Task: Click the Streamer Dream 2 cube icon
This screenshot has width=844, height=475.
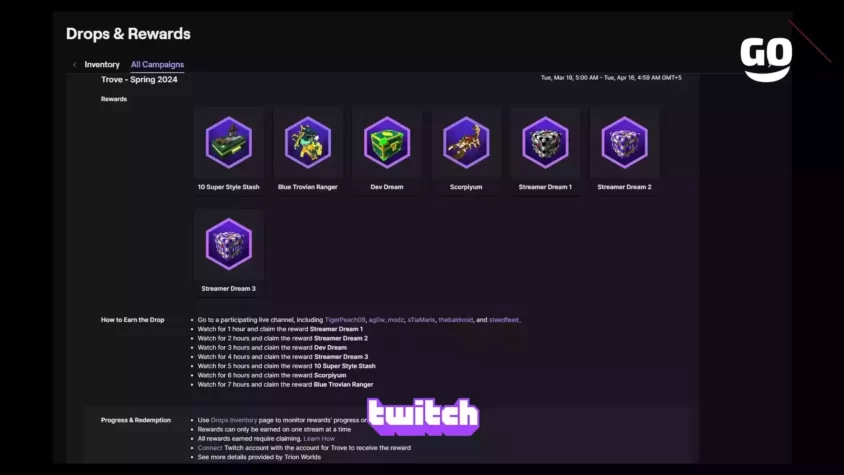Action: [624, 143]
